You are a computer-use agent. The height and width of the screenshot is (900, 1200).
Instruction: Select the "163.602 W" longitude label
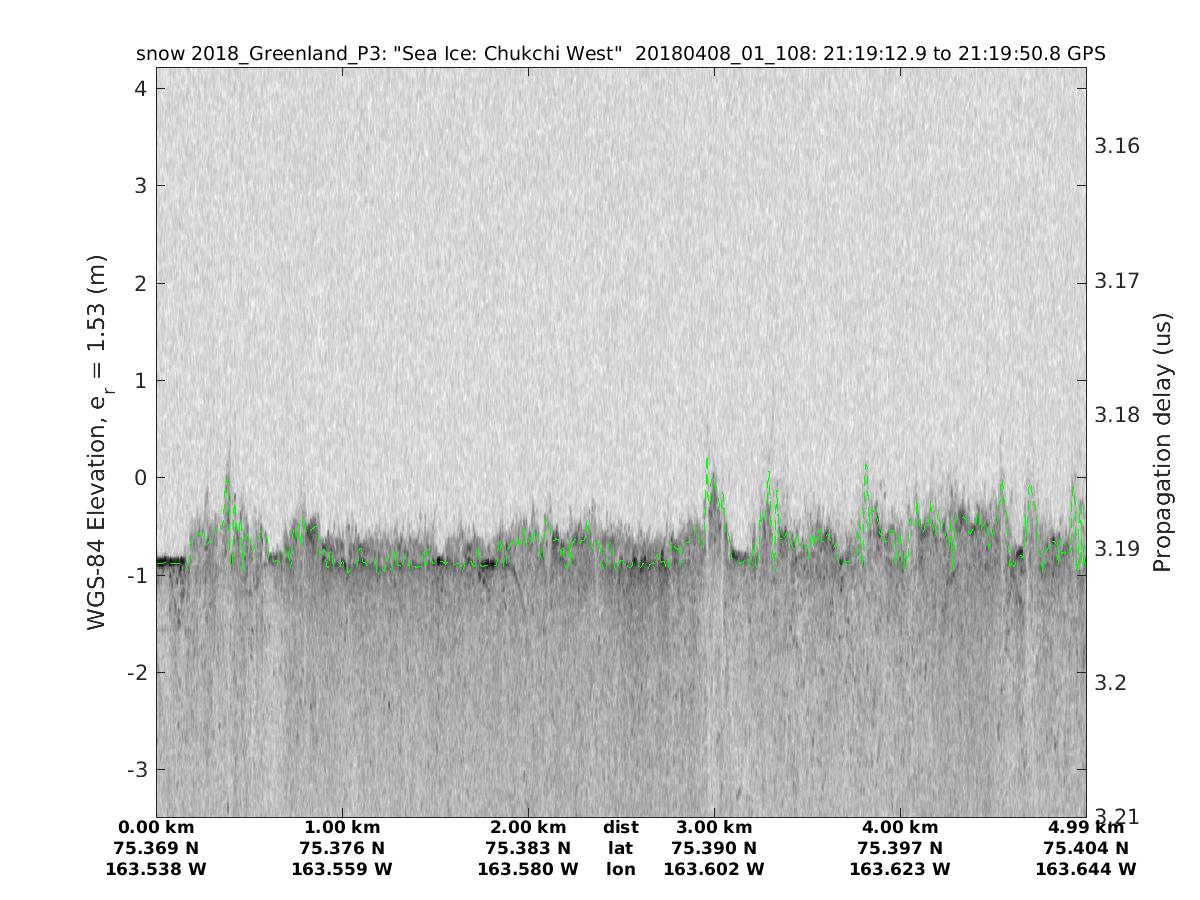click(x=714, y=869)
